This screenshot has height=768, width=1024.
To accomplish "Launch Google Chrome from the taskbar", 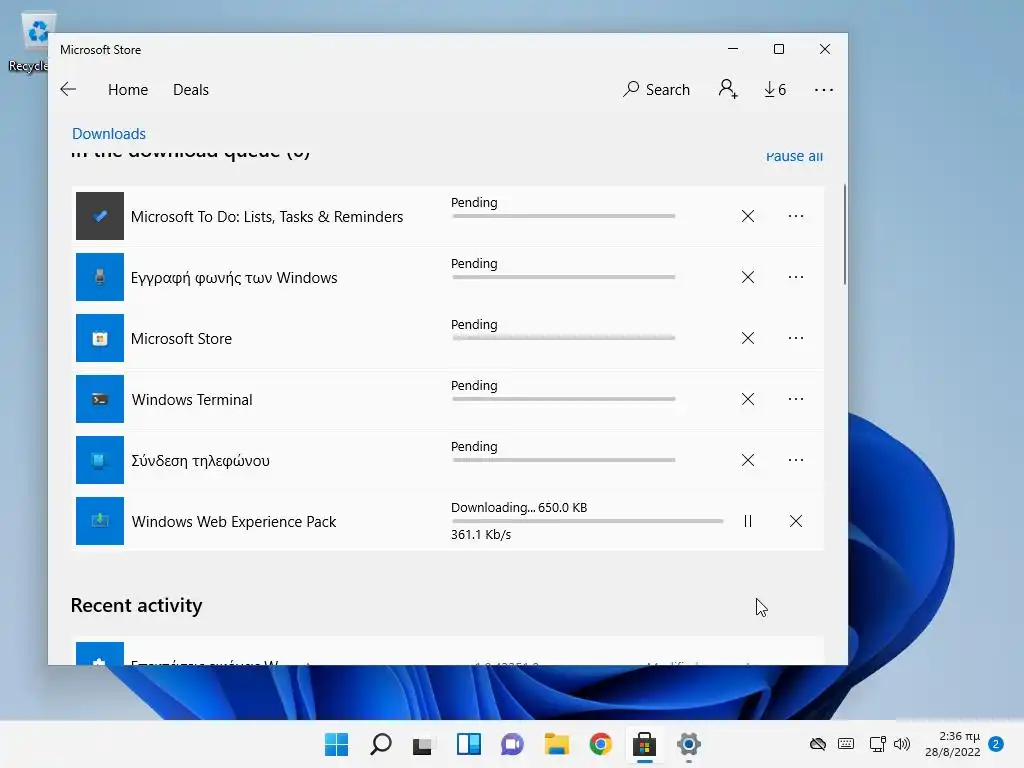I will [x=601, y=744].
